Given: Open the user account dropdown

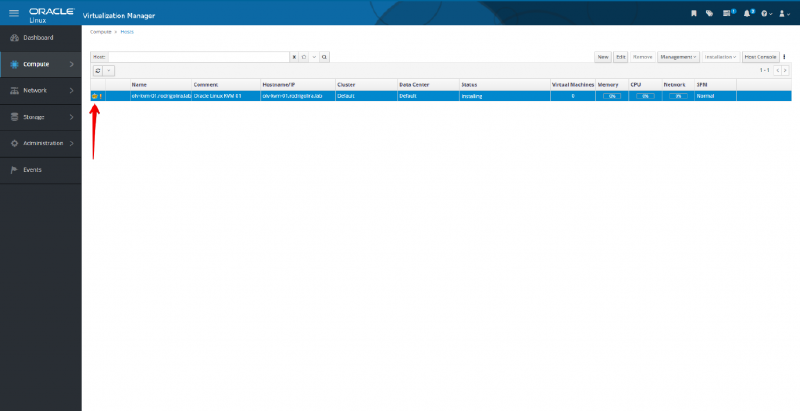Looking at the screenshot, I should (784, 13).
